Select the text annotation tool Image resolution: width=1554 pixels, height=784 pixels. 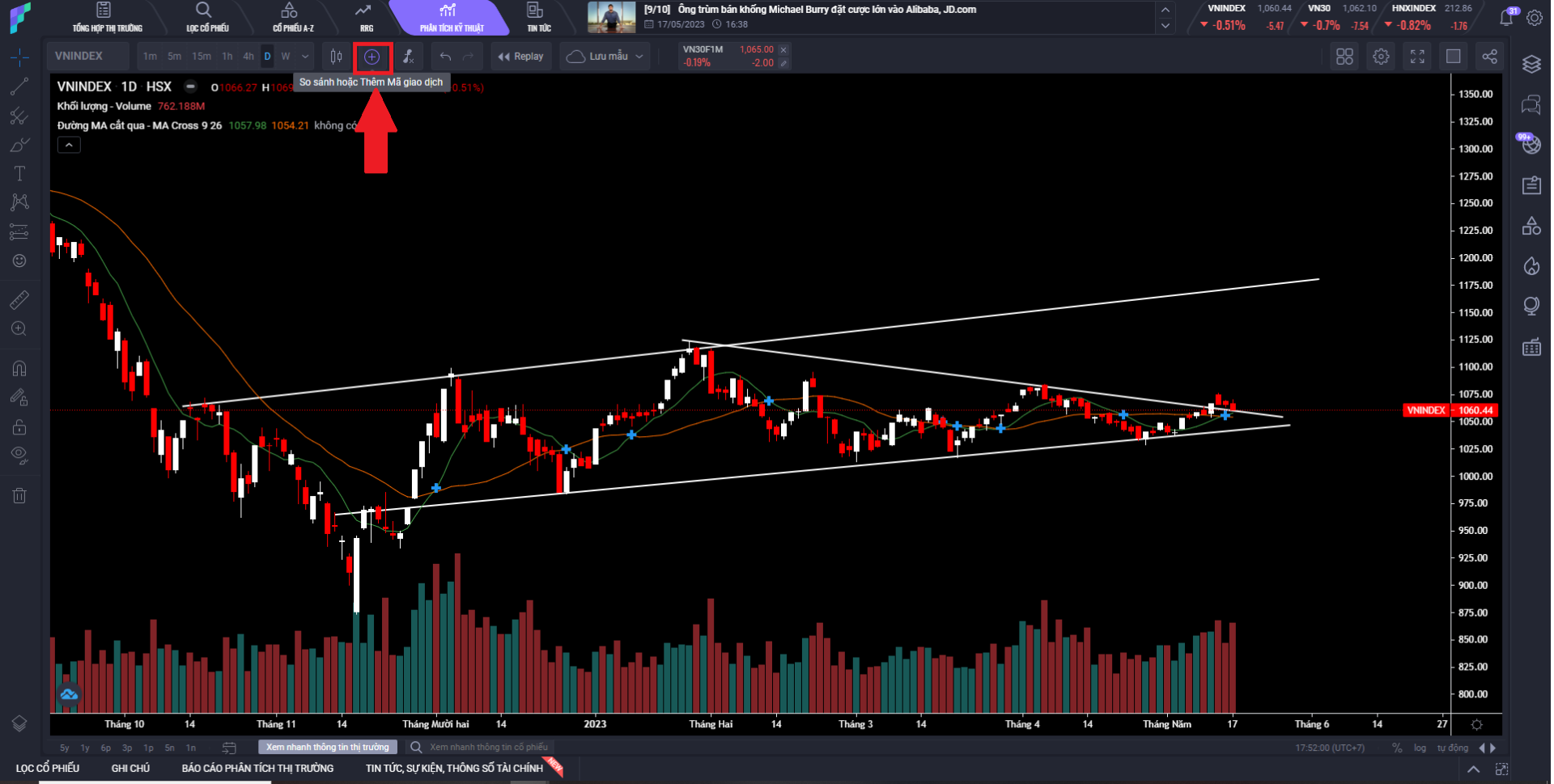click(x=19, y=174)
